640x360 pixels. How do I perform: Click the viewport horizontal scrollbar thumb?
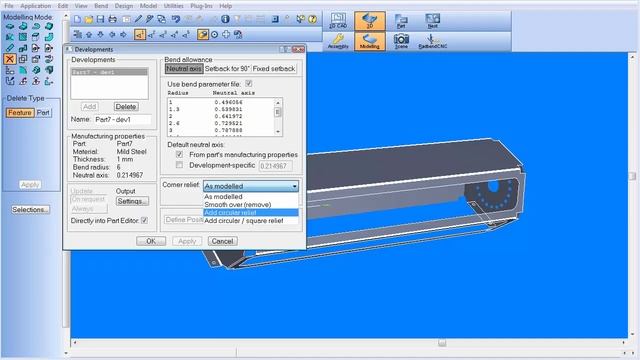[x=442, y=343]
